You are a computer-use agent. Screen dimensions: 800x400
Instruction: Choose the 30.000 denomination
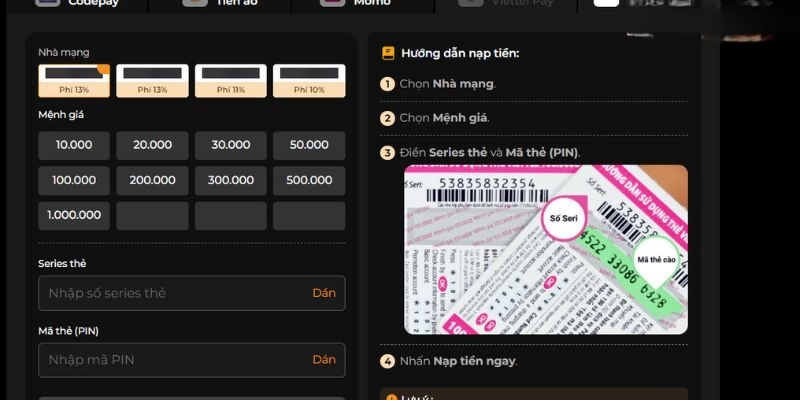pos(231,145)
